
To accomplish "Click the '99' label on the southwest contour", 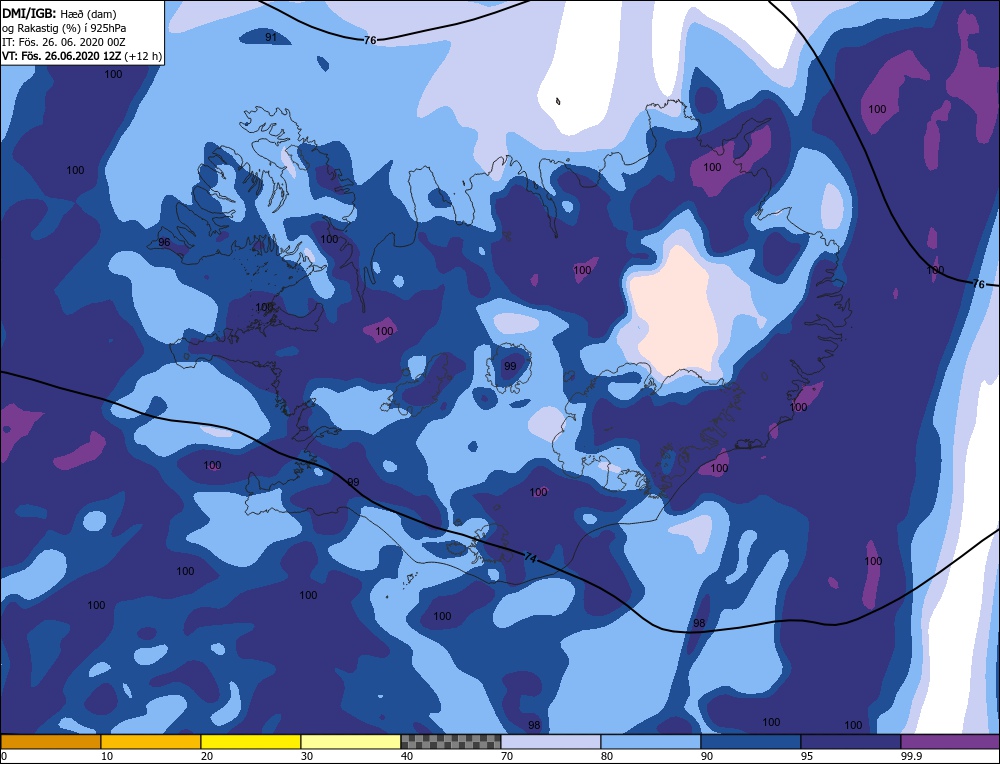I will [353, 482].
